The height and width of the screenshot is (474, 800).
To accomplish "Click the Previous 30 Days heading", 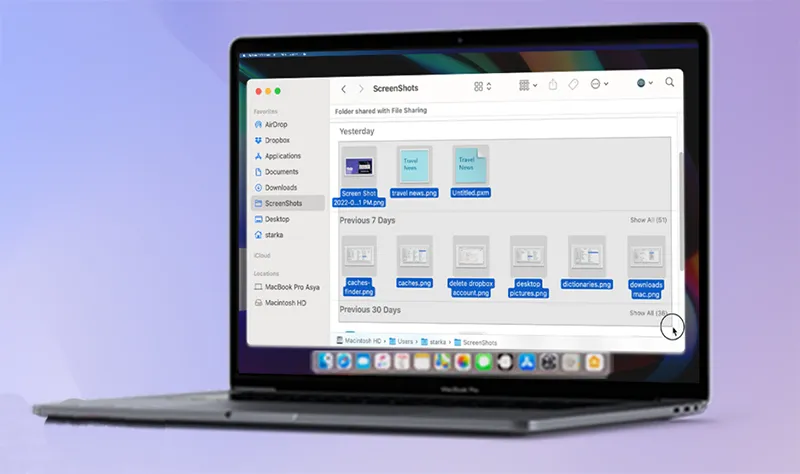I will 370,310.
